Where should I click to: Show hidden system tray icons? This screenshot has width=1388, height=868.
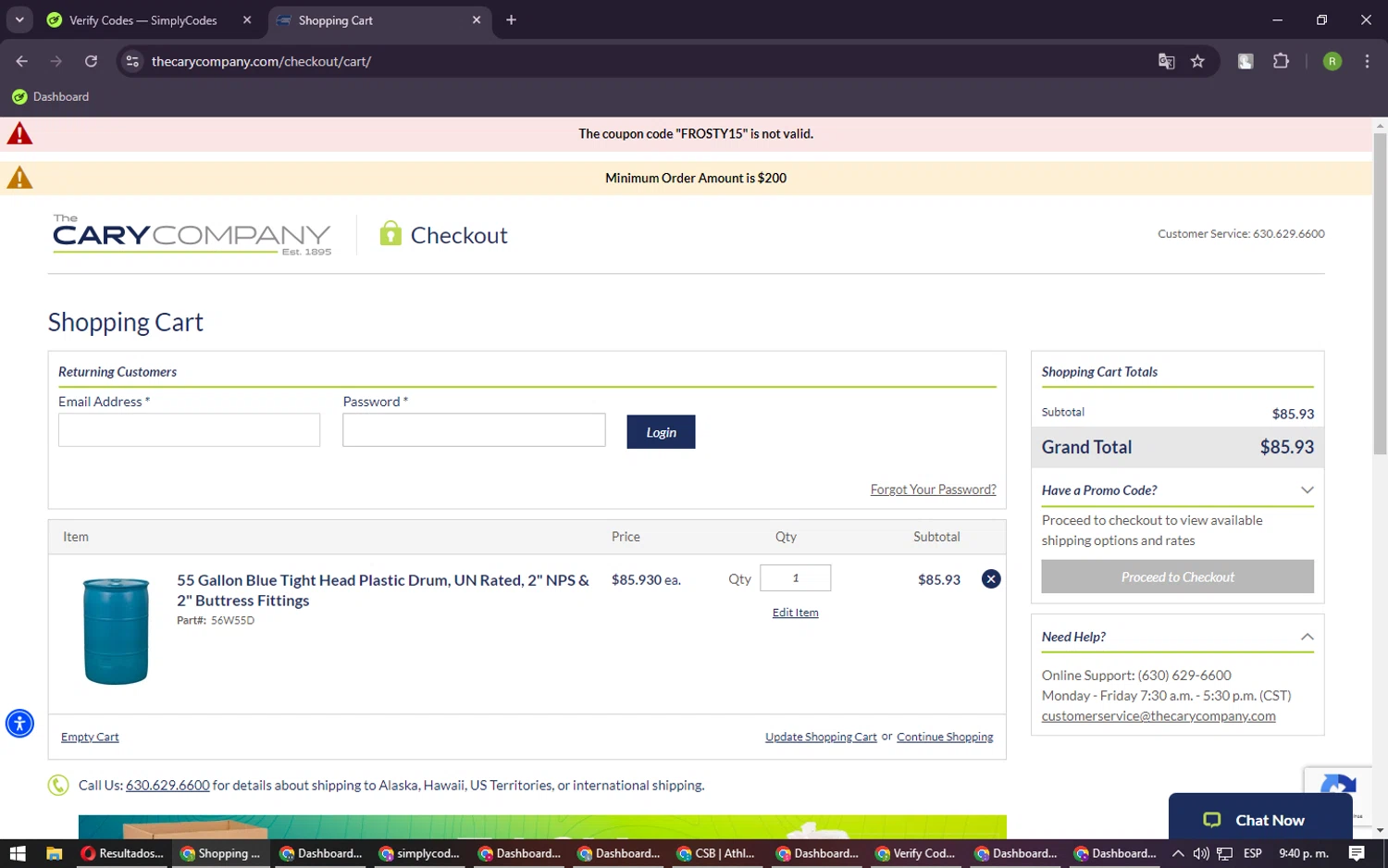pyautogui.click(x=1177, y=853)
